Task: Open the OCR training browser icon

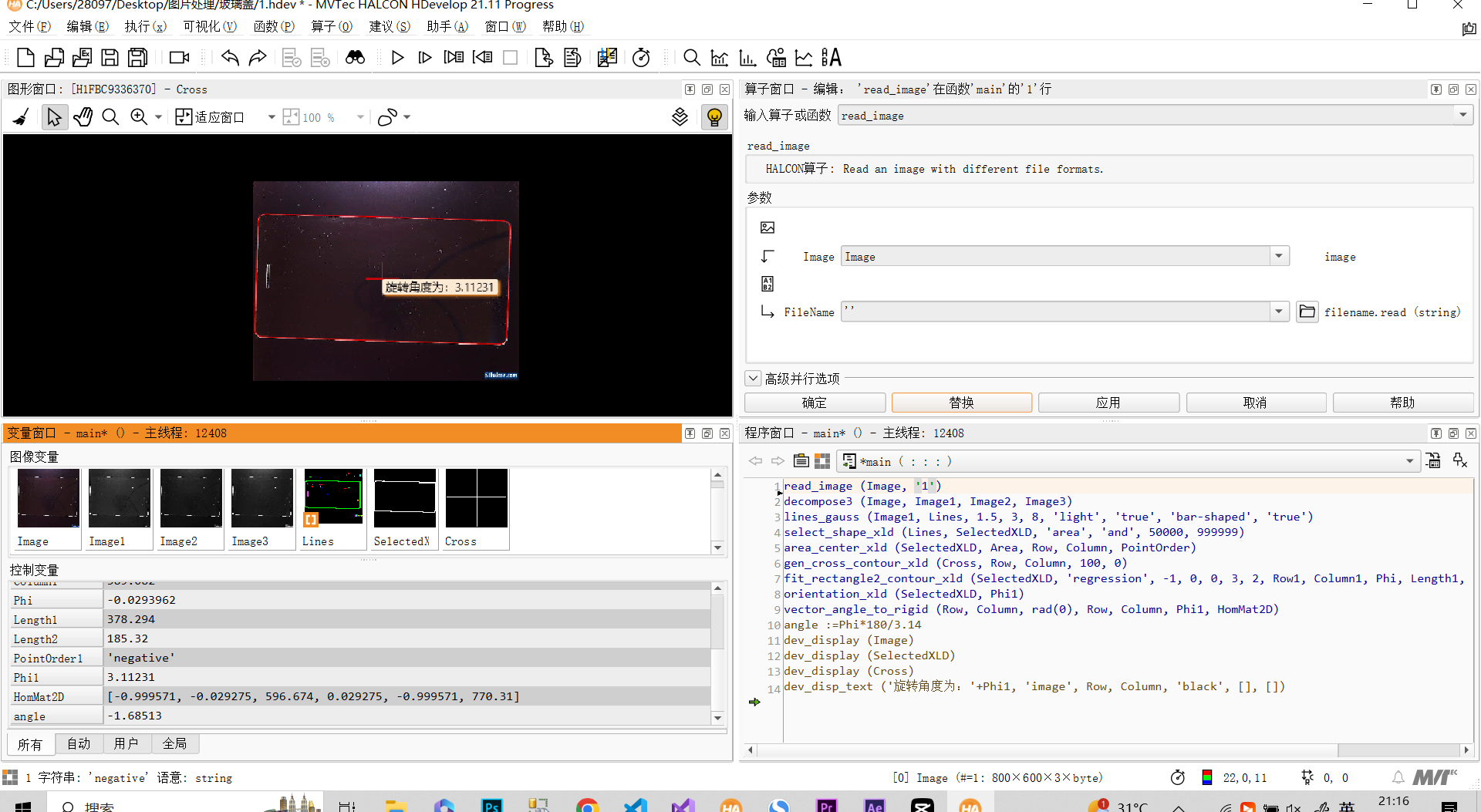Action: pos(832,57)
